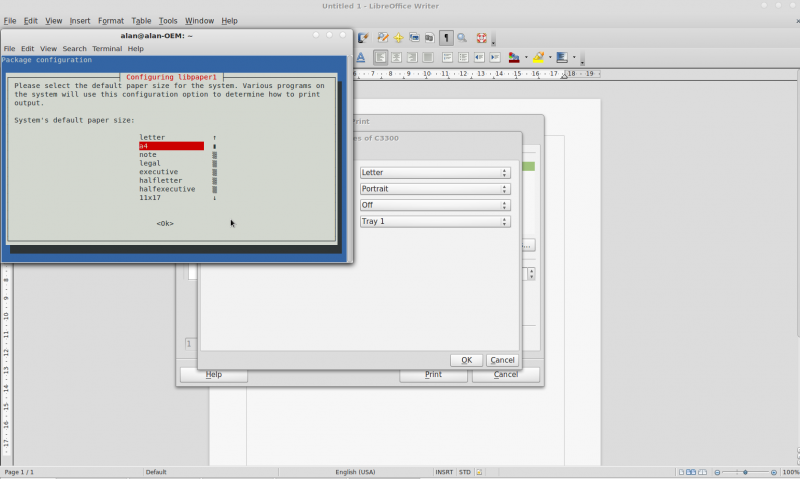Open the Writer Insert menu
Screen dimensions: 800x479
point(80,21)
